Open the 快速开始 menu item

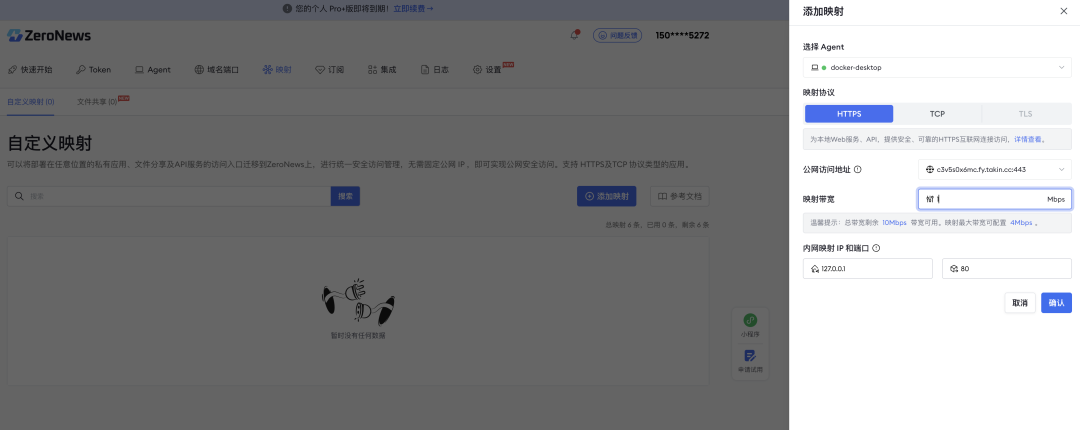[30, 70]
